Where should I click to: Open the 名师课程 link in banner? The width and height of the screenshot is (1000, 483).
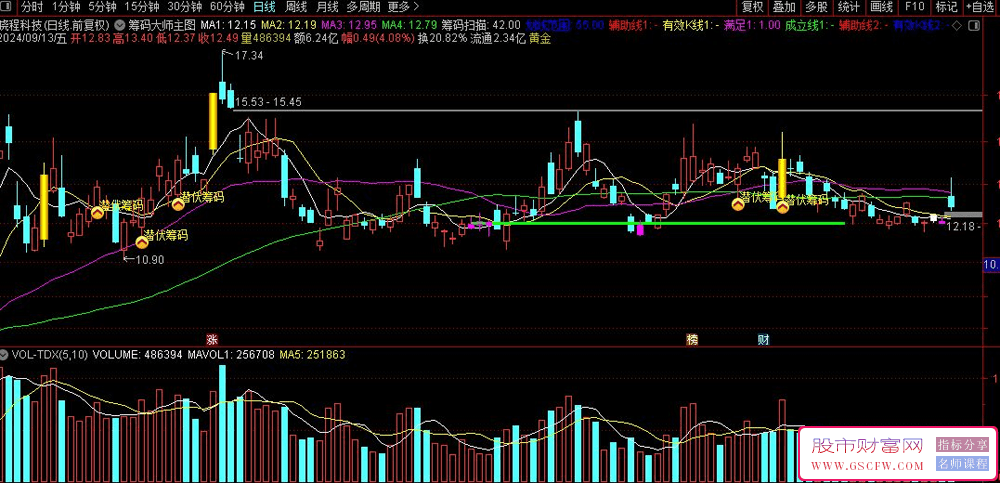click(962, 464)
